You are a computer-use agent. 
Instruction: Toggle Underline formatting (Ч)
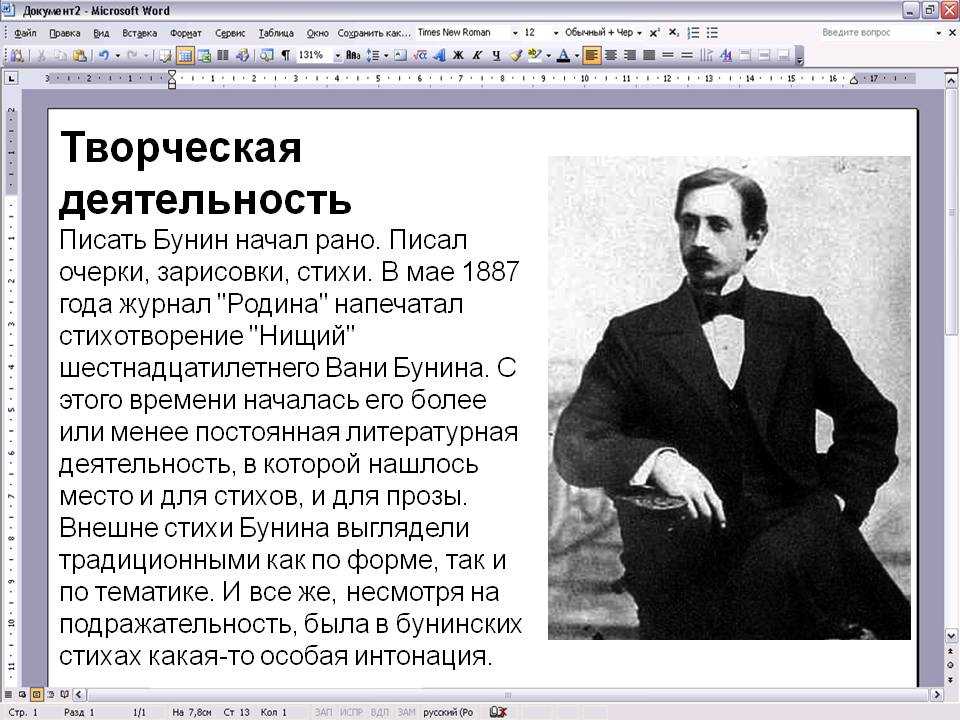[496, 55]
